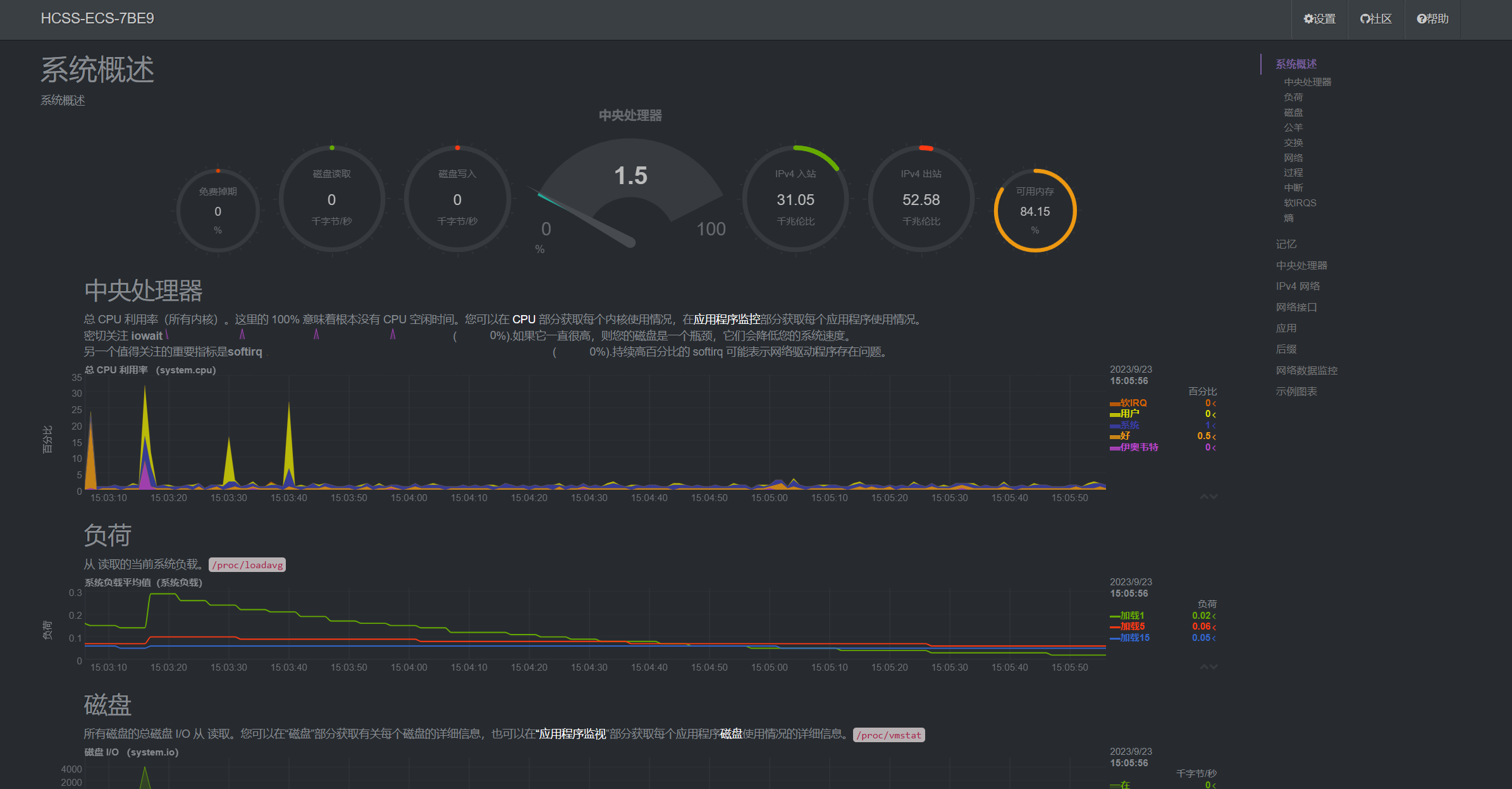Click the 负荷 section heading

pos(108,535)
